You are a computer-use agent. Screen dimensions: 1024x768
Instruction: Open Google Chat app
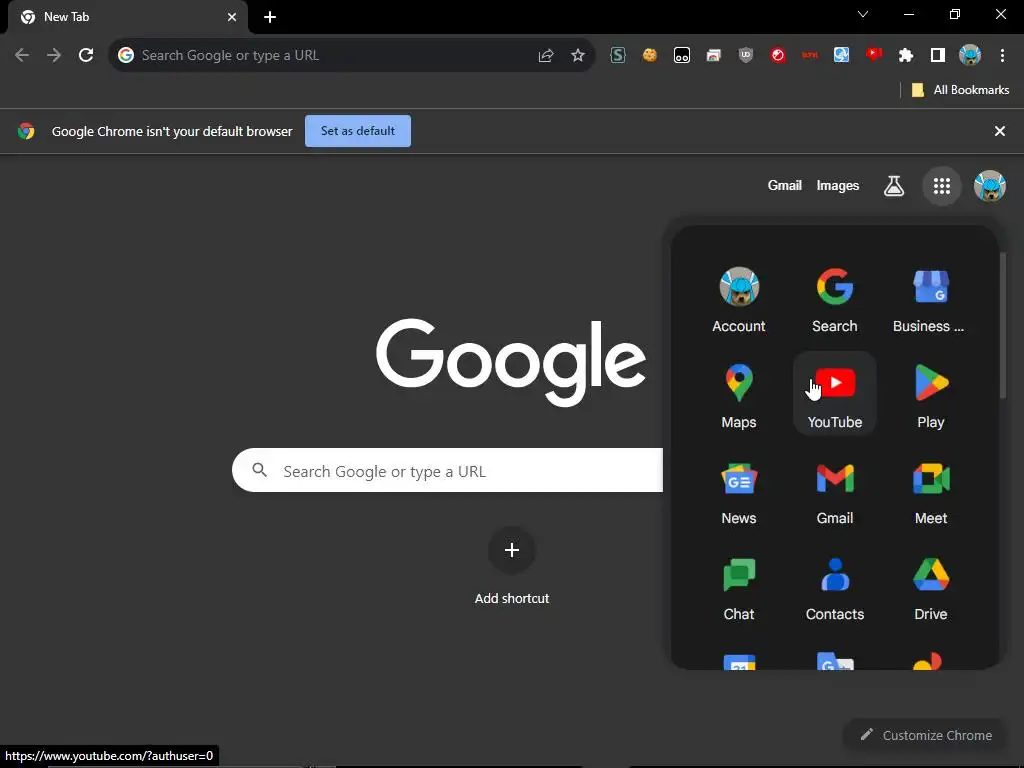pyautogui.click(x=739, y=586)
